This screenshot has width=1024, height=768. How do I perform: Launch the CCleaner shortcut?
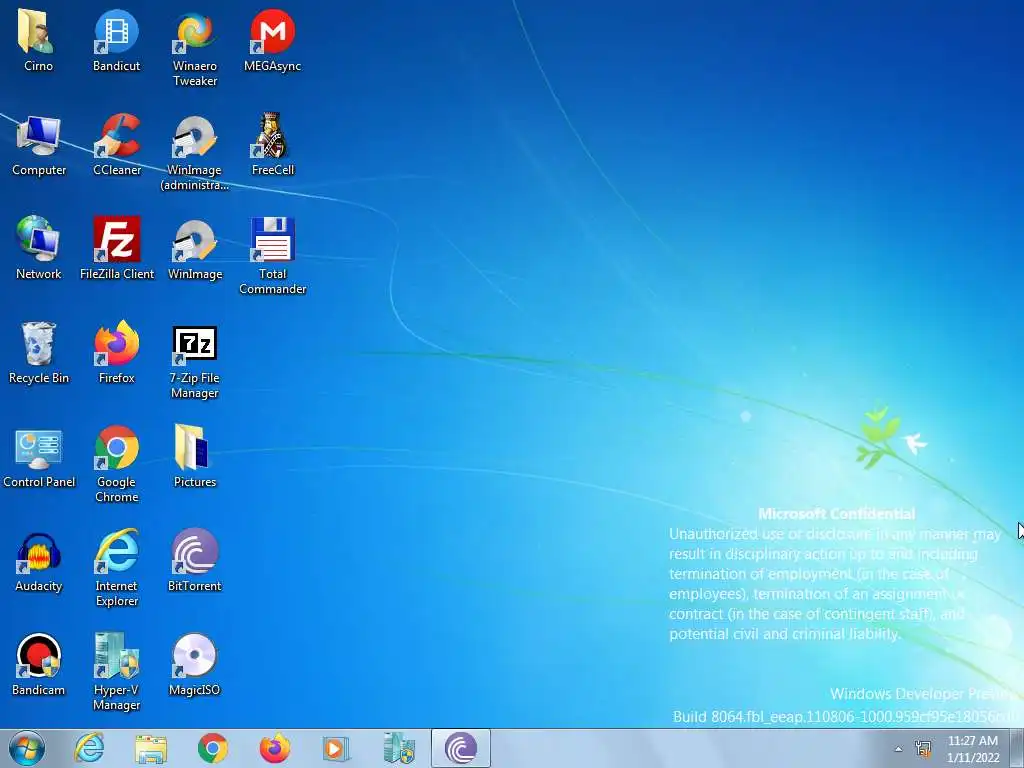click(x=117, y=144)
